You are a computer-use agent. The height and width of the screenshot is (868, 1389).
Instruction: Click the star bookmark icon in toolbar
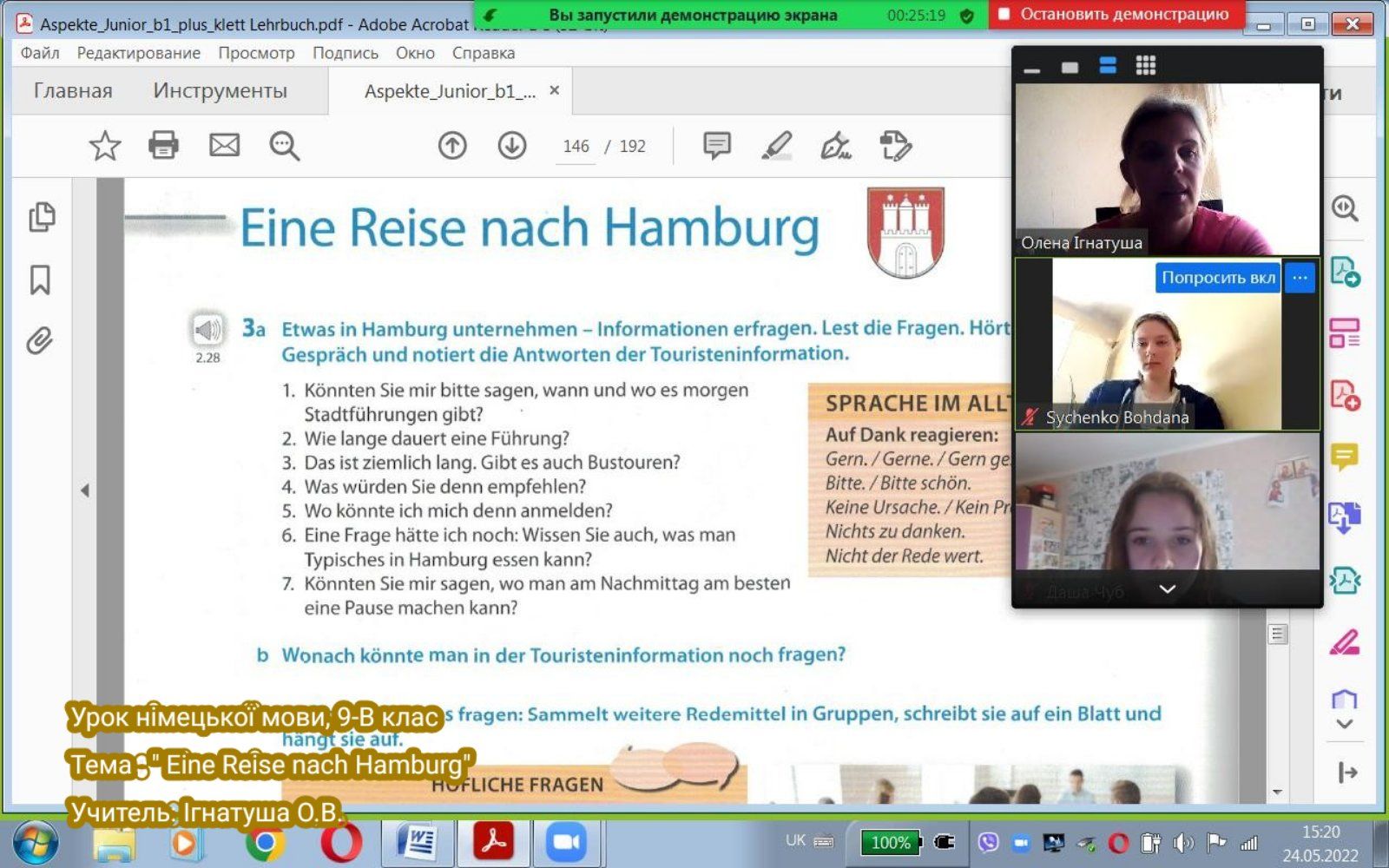105,146
